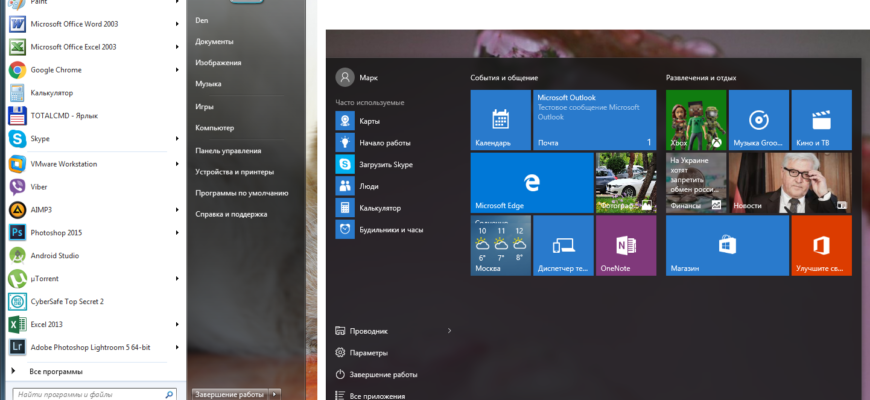Expand Google Chrome jump list arrow
The width and height of the screenshot is (870, 400).
[x=177, y=70]
